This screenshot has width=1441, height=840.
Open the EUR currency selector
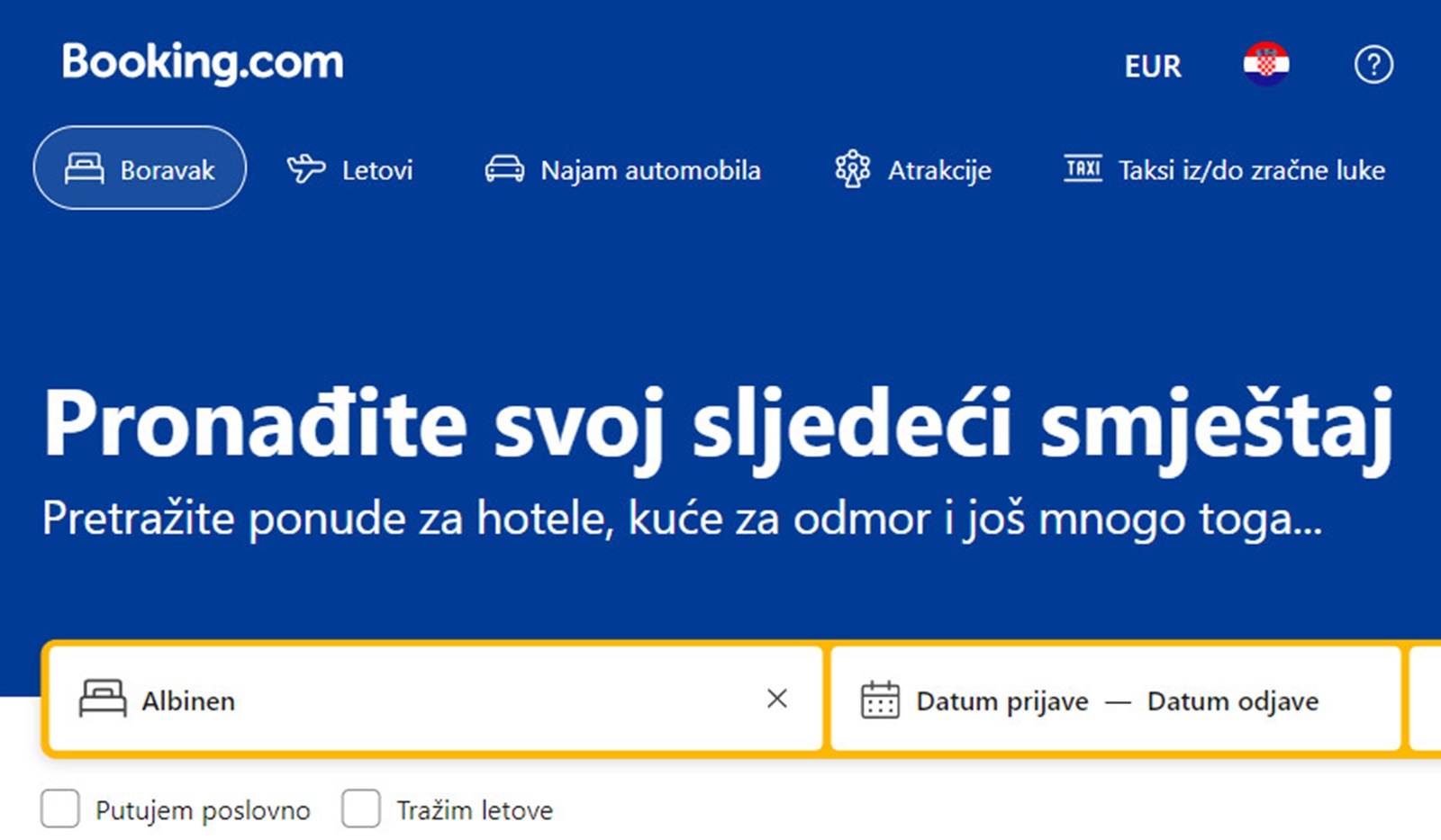pyautogui.click(x=1153, y=67)
